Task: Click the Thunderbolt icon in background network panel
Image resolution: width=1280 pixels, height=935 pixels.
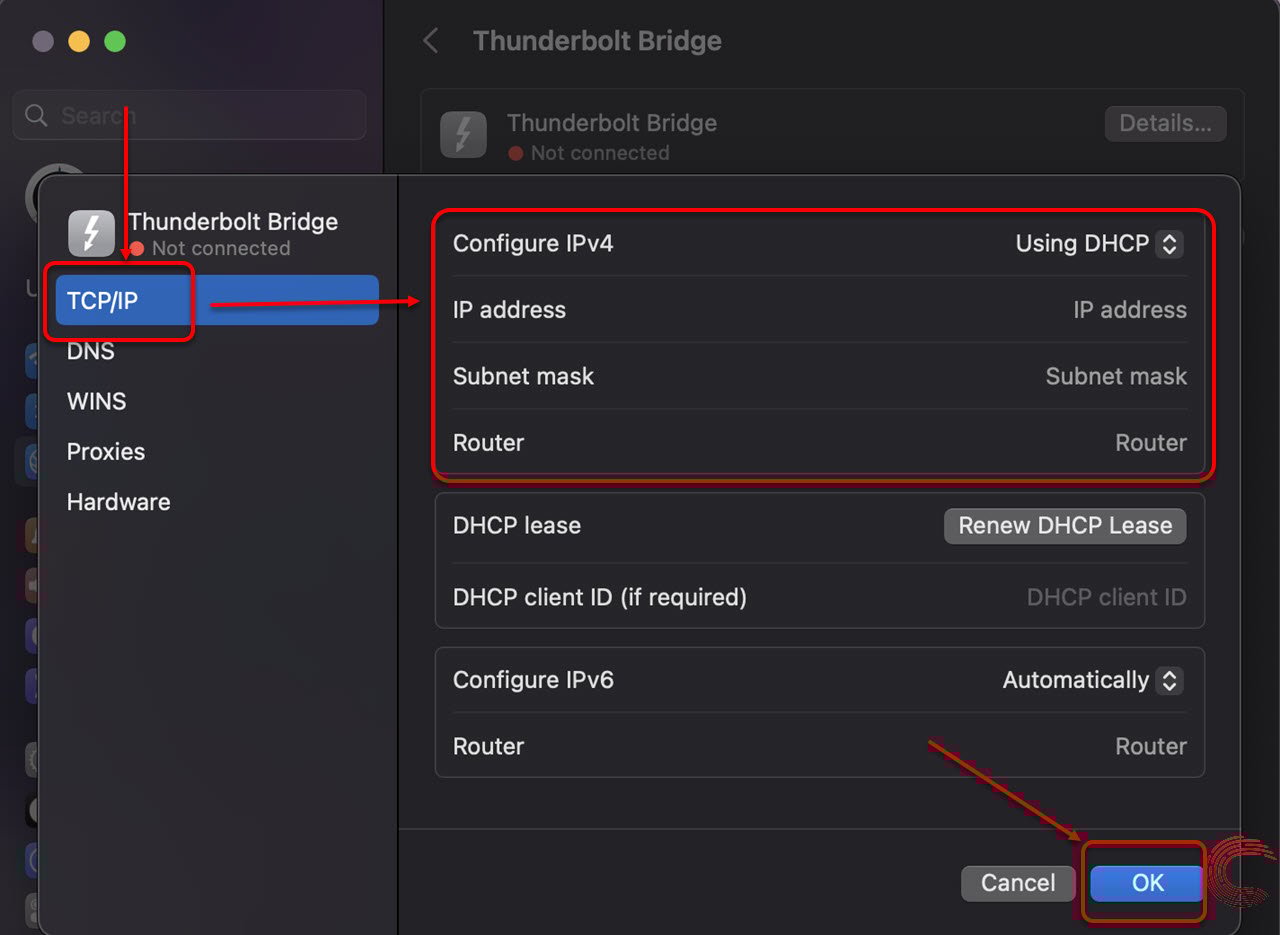Action: (463, 135)
